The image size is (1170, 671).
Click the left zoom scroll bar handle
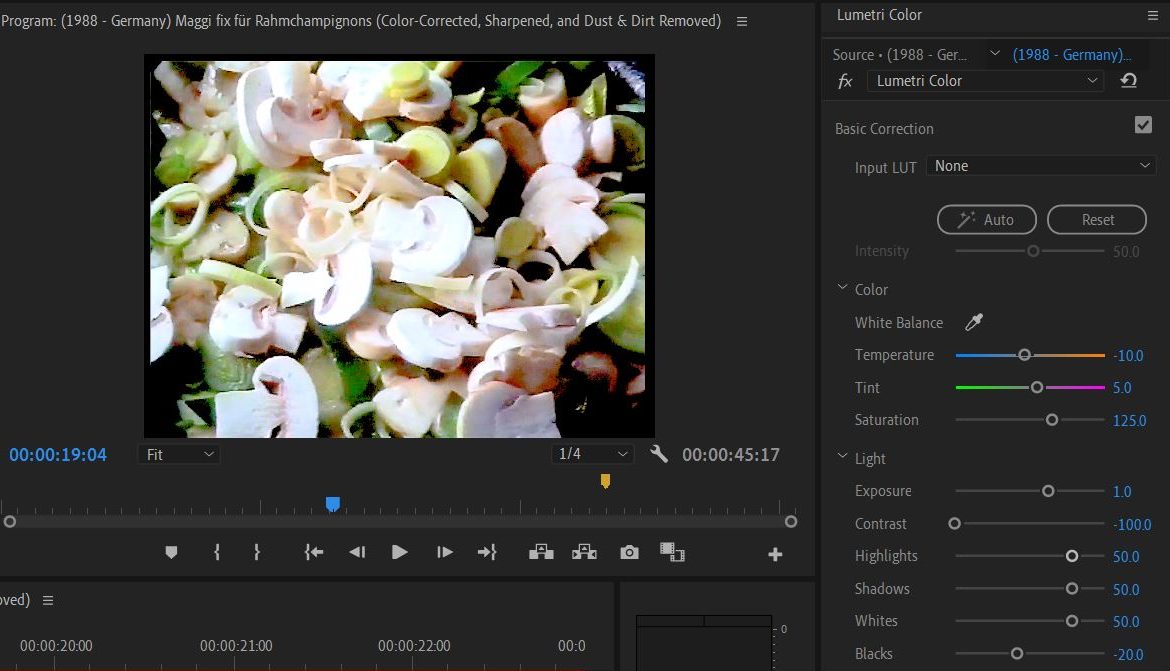(10, 522)
